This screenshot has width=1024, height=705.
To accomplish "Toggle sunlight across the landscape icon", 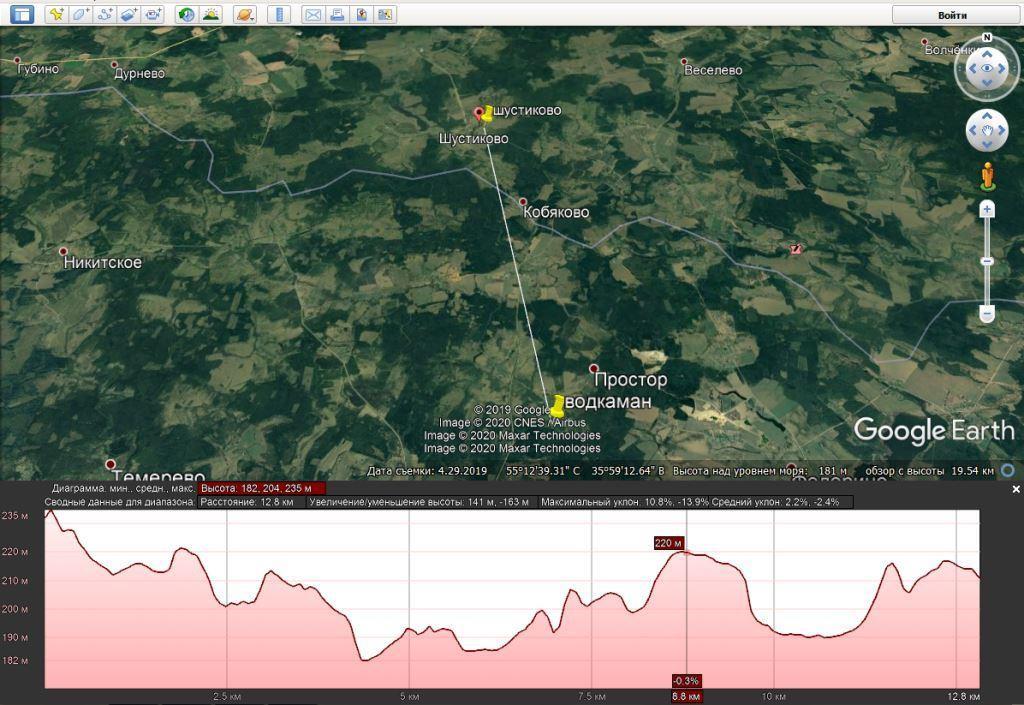I will pyautogui.click(x=211, y=14).
